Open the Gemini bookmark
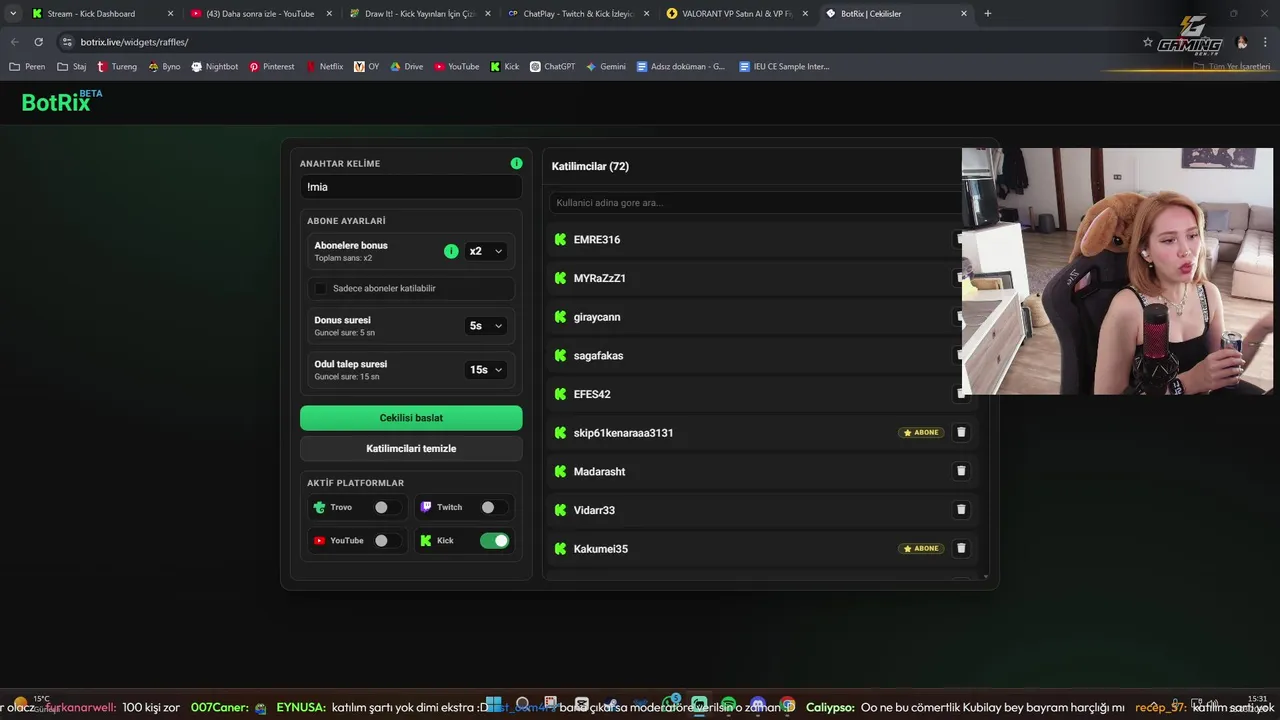The width and height of the screenshot is (1280, 720). pos(606,67)
